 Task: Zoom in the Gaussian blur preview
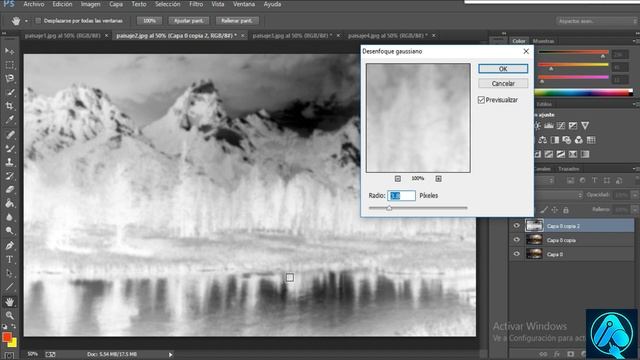click(x=438, y=179)
